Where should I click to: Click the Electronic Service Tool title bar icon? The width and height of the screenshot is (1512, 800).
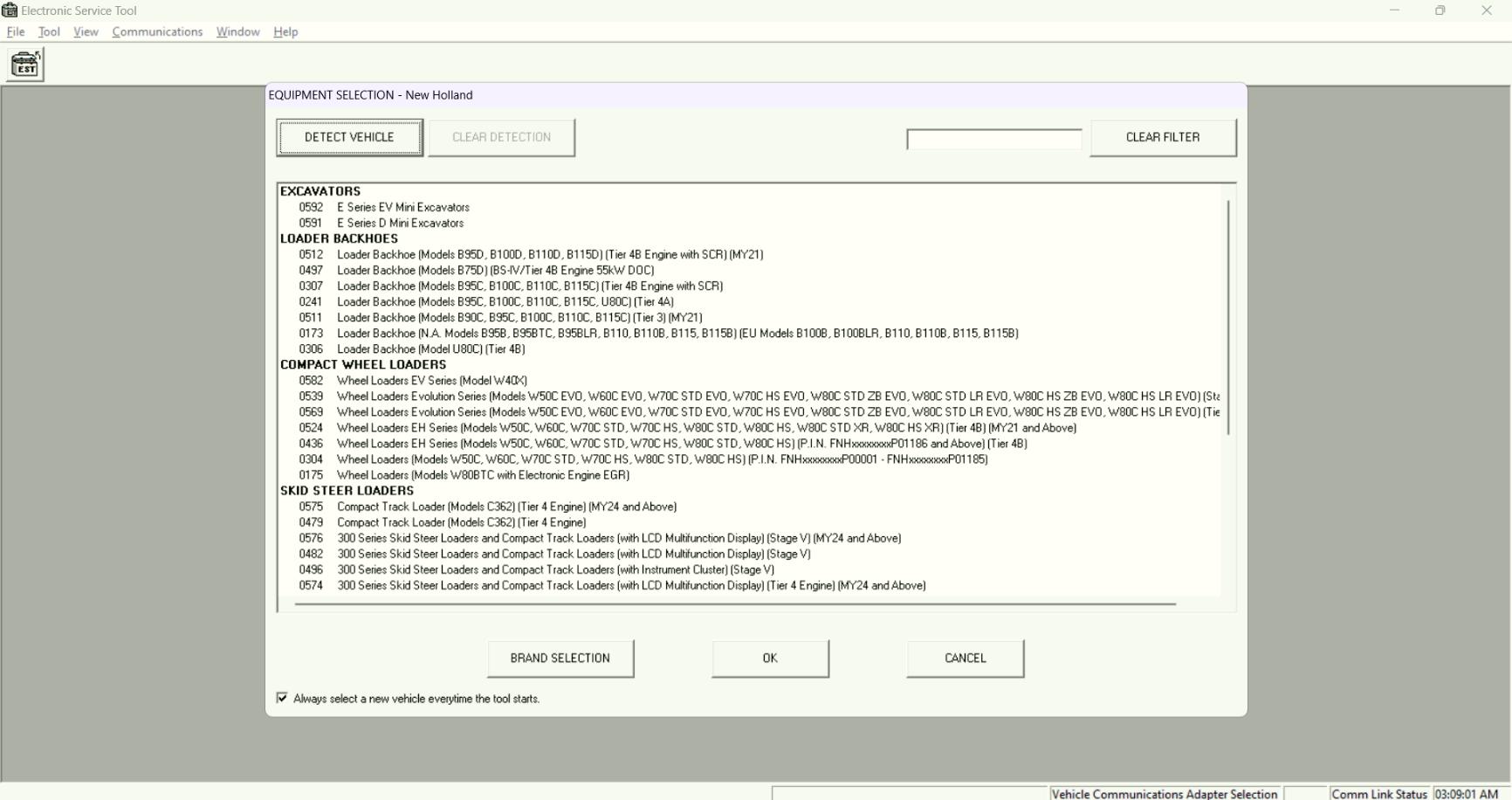[10, 10]
